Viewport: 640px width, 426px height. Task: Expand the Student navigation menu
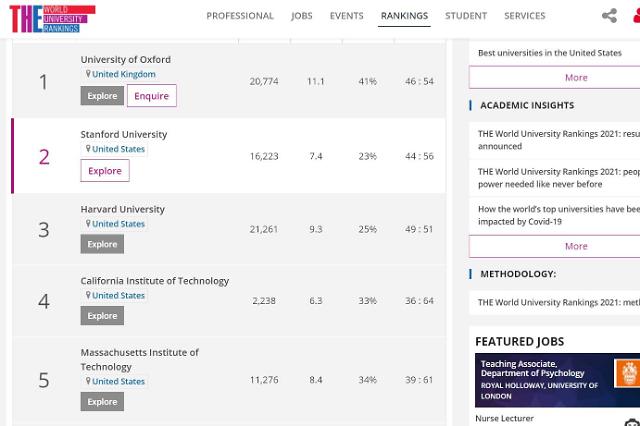tap(466, 16)
